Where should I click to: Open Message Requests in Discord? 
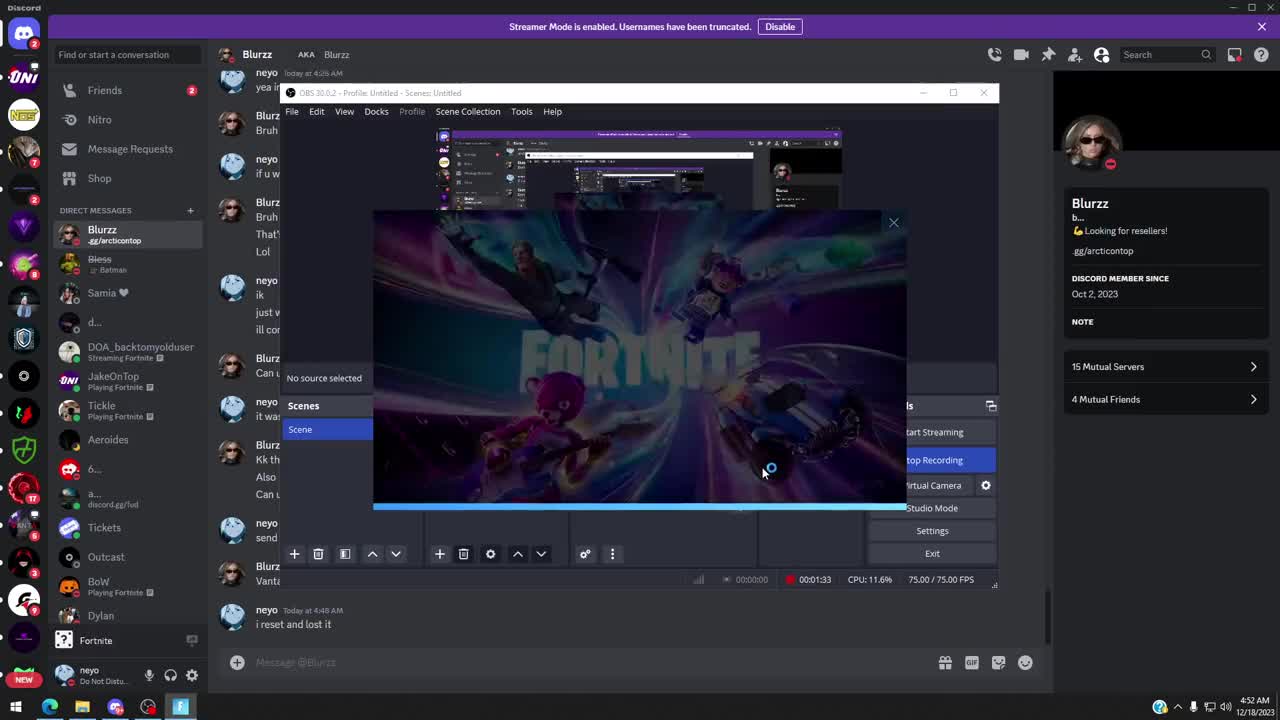128,149
